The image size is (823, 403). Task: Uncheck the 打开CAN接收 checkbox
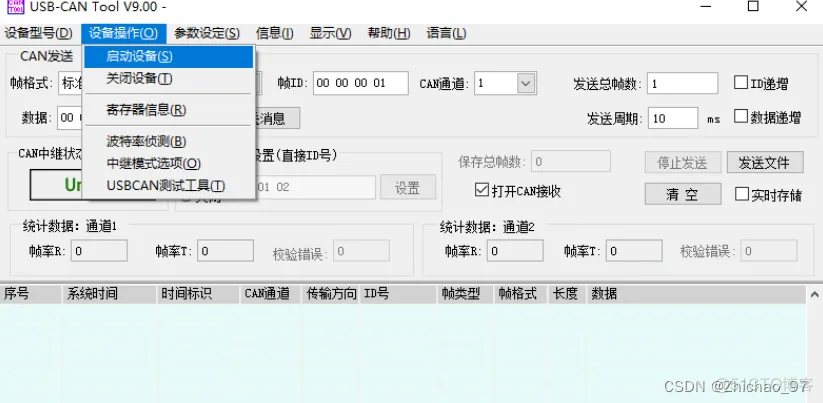pyautogui.click(x=481, y=190)
